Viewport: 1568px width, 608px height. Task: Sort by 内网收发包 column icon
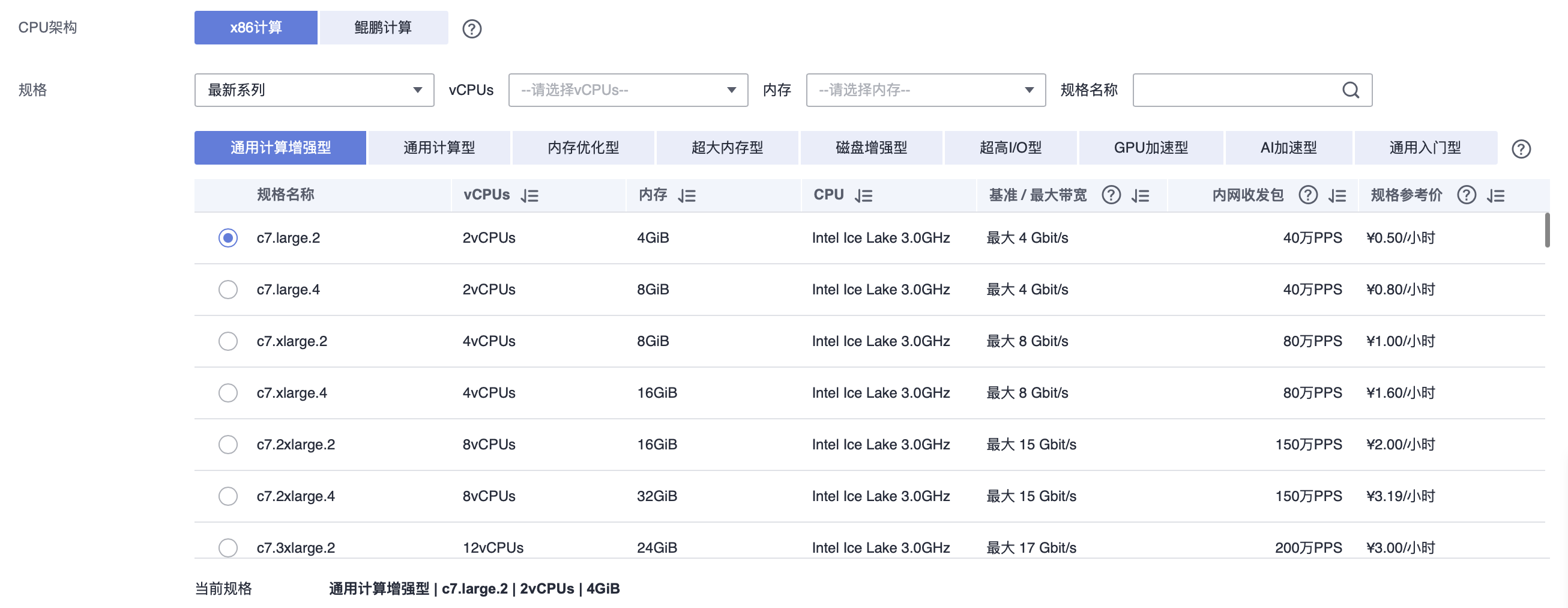1337,196
